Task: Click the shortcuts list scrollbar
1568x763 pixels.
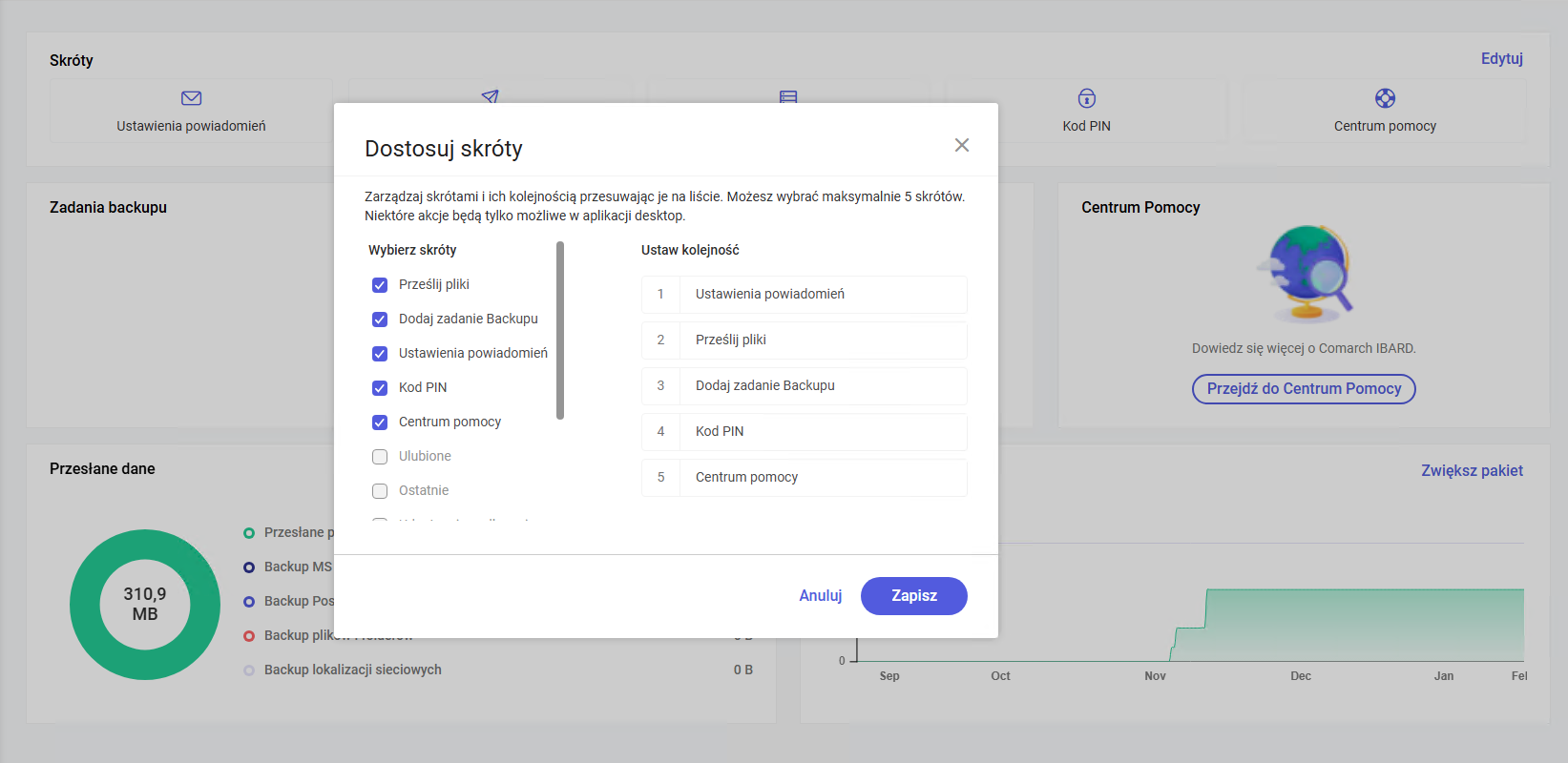Action: pyautogui.click(x=560, y=330)
